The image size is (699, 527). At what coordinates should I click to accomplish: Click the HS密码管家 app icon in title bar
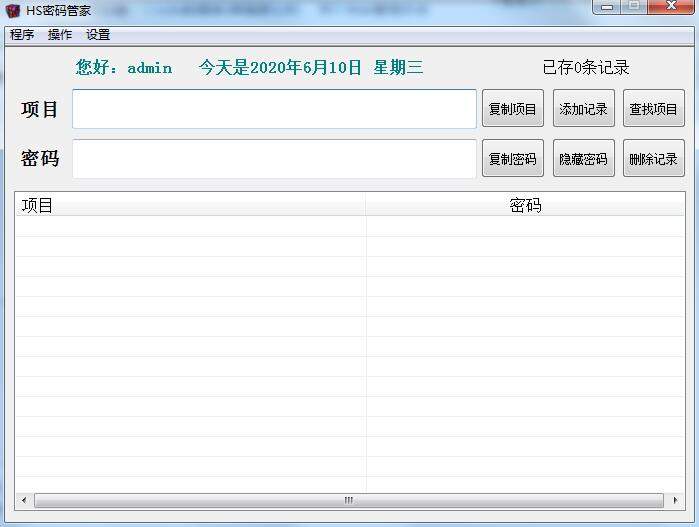[x=13, y=11]
